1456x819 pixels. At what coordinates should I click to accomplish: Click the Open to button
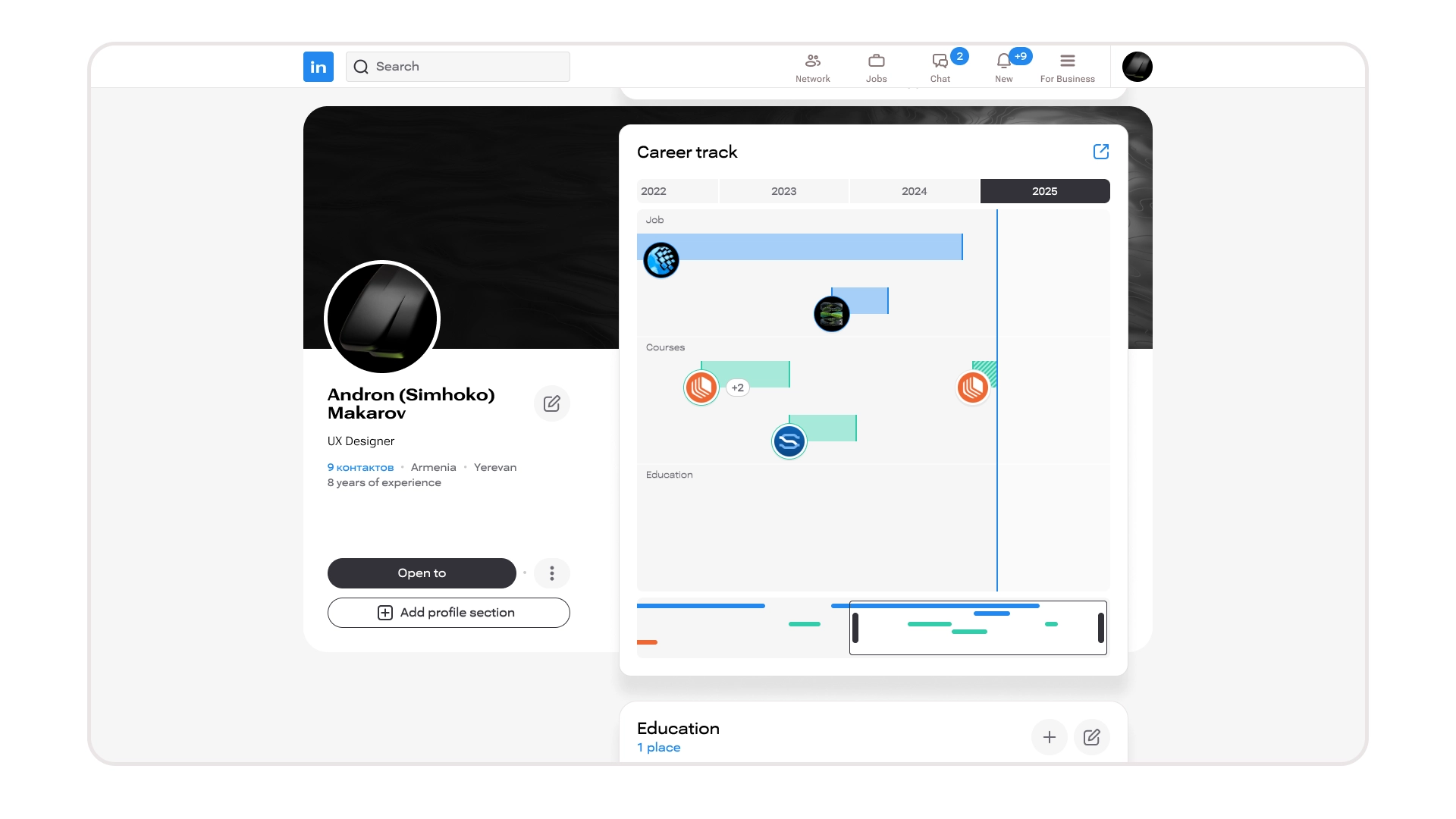click(x=422, y=573)
